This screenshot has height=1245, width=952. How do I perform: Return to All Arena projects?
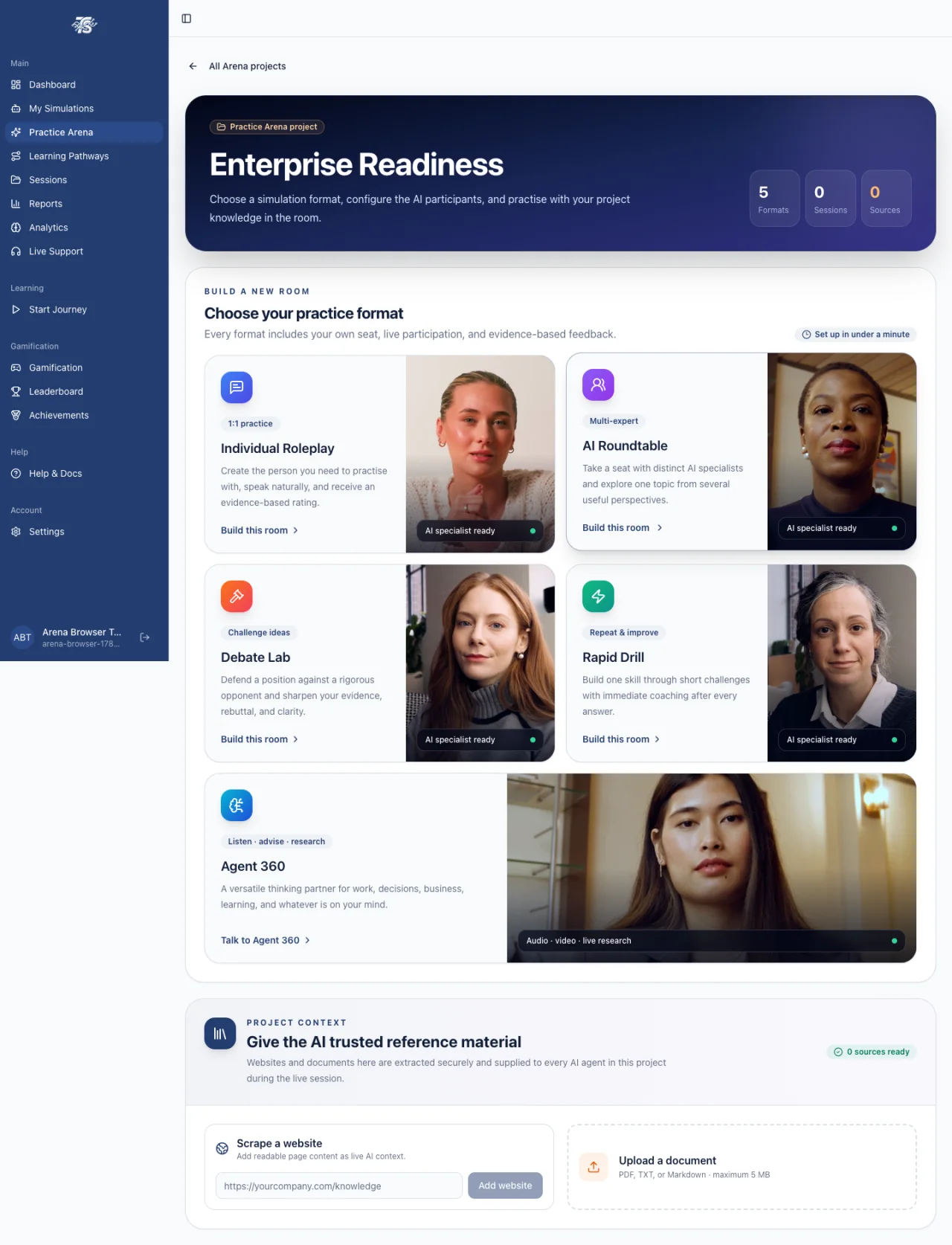[248, 66]
